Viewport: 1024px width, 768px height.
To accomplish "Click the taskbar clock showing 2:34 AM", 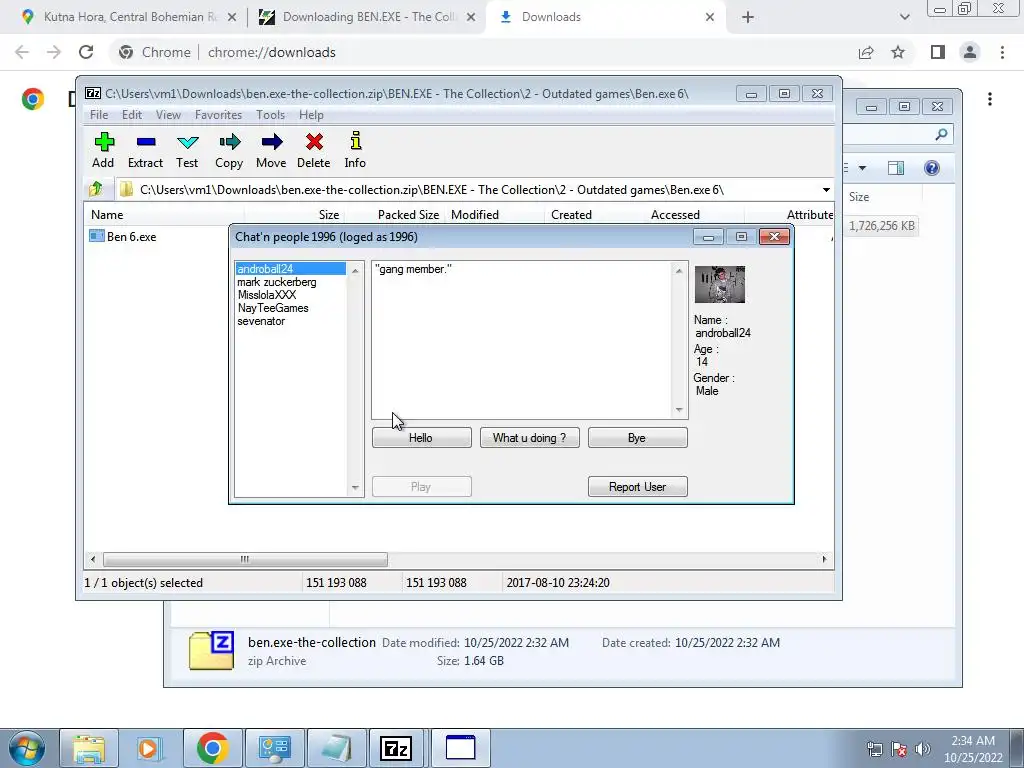I will (x=973, y=749).
